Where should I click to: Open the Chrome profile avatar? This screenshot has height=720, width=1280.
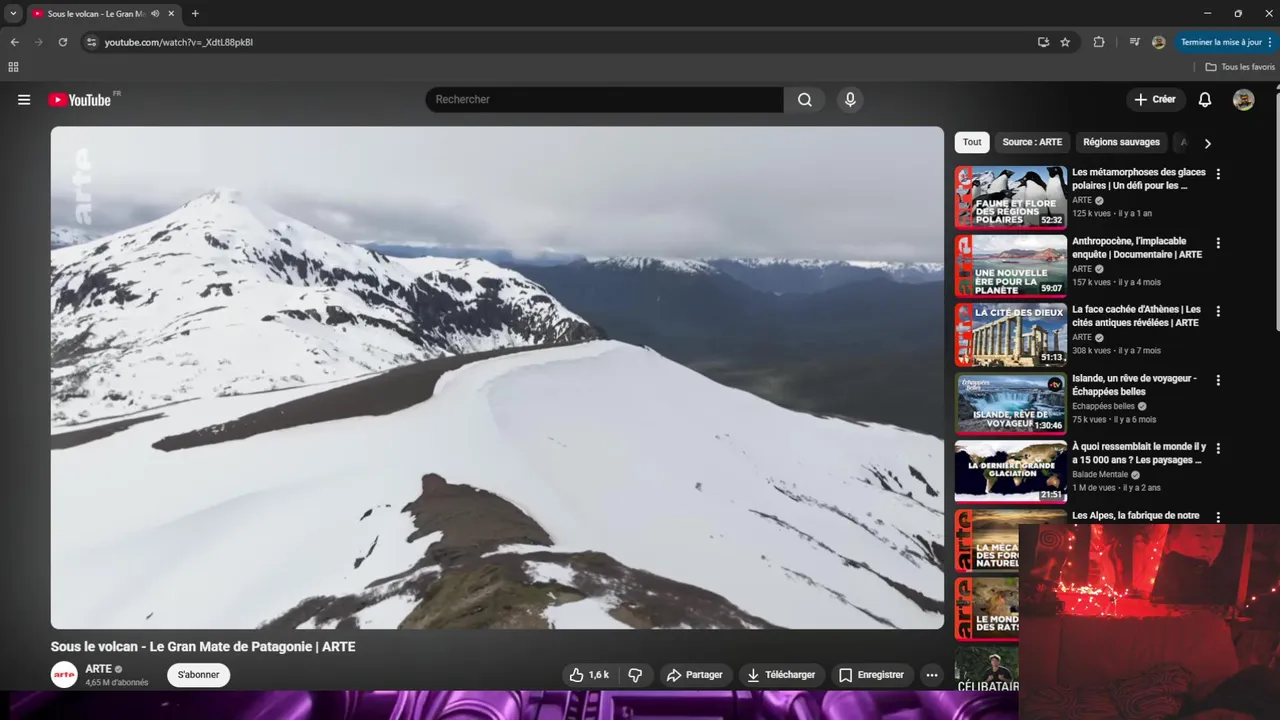1159,42
